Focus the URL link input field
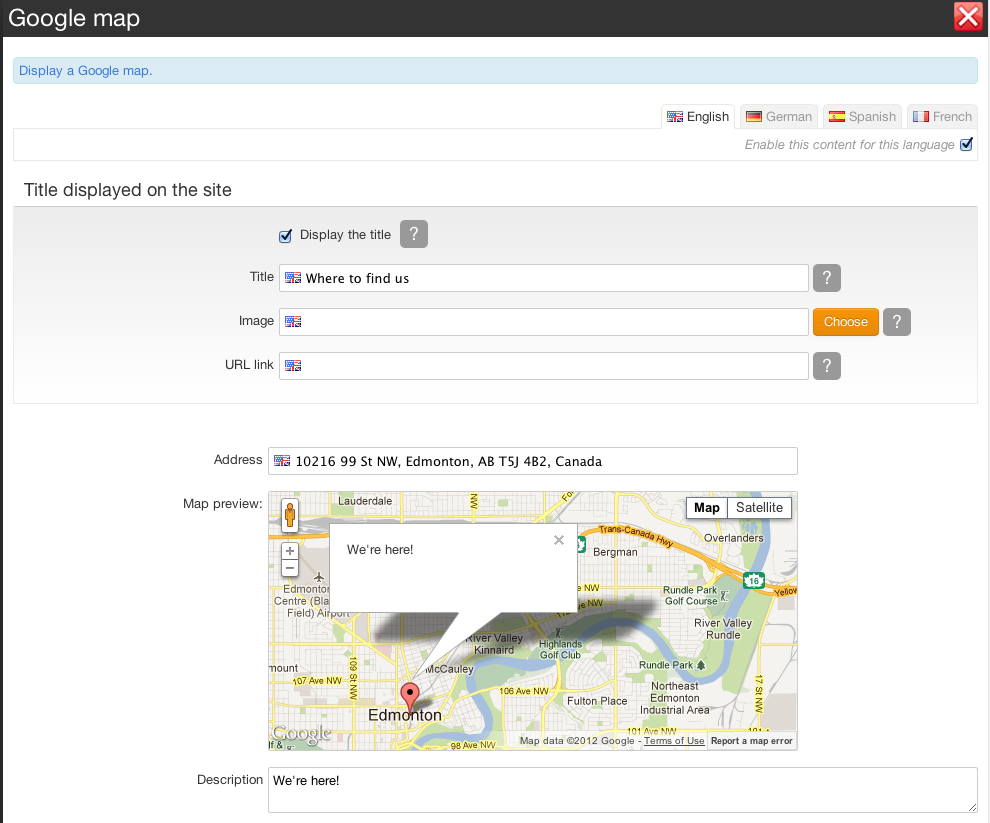 (x=544, y=366)
